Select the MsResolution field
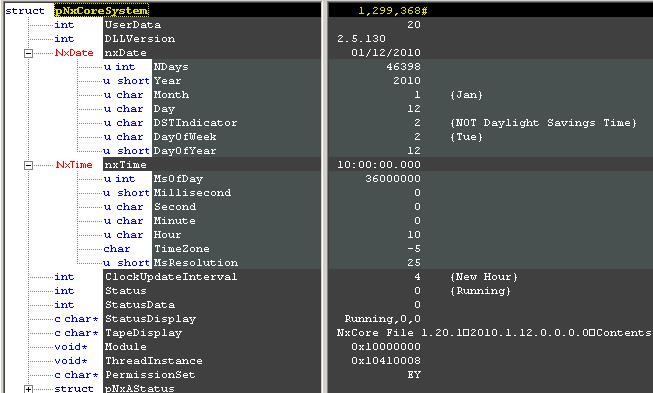Viewport: 653px width, 393px height. tap(196, 263)
